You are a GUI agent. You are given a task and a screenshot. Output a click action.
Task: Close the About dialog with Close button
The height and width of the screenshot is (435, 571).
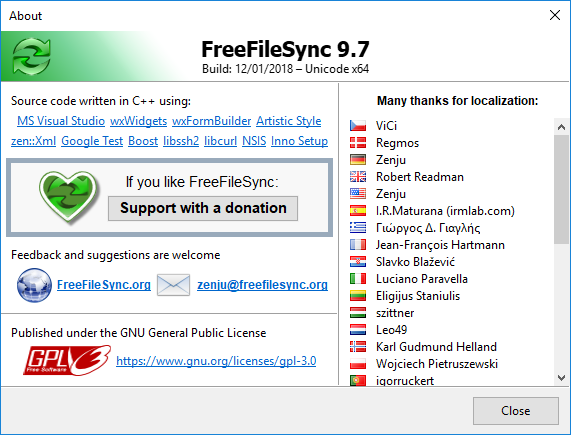click(x=515, y=411)
